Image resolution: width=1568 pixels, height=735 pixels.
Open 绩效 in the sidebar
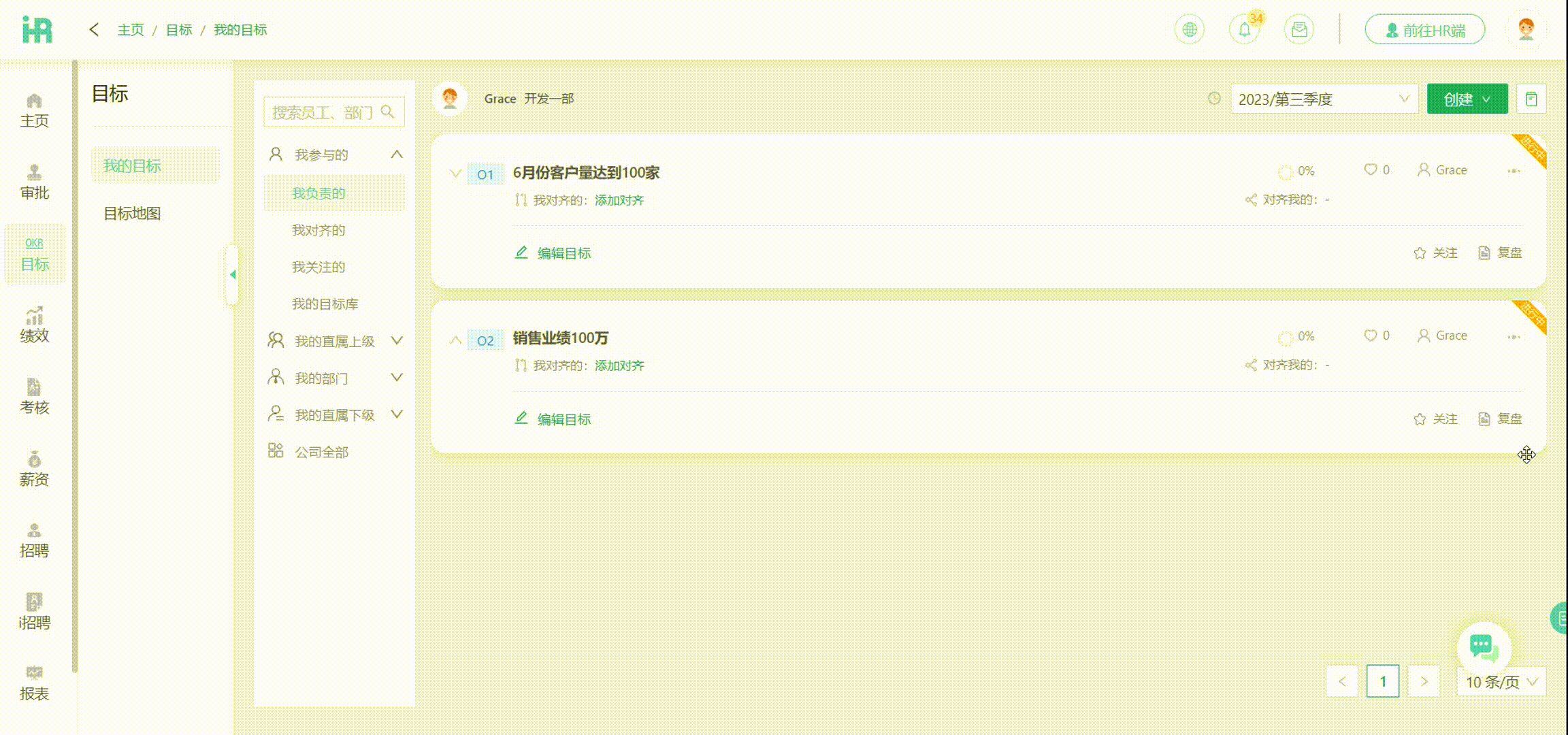[34, 325]
